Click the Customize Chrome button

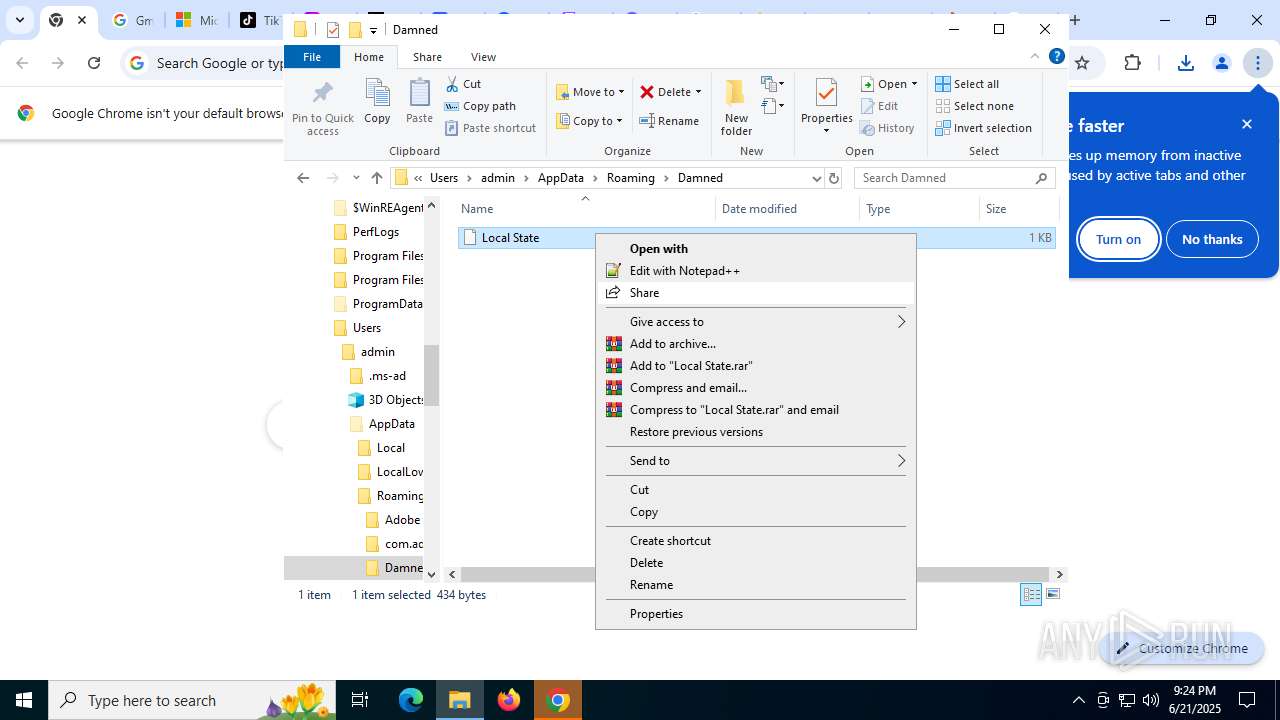coord(1182,648)
